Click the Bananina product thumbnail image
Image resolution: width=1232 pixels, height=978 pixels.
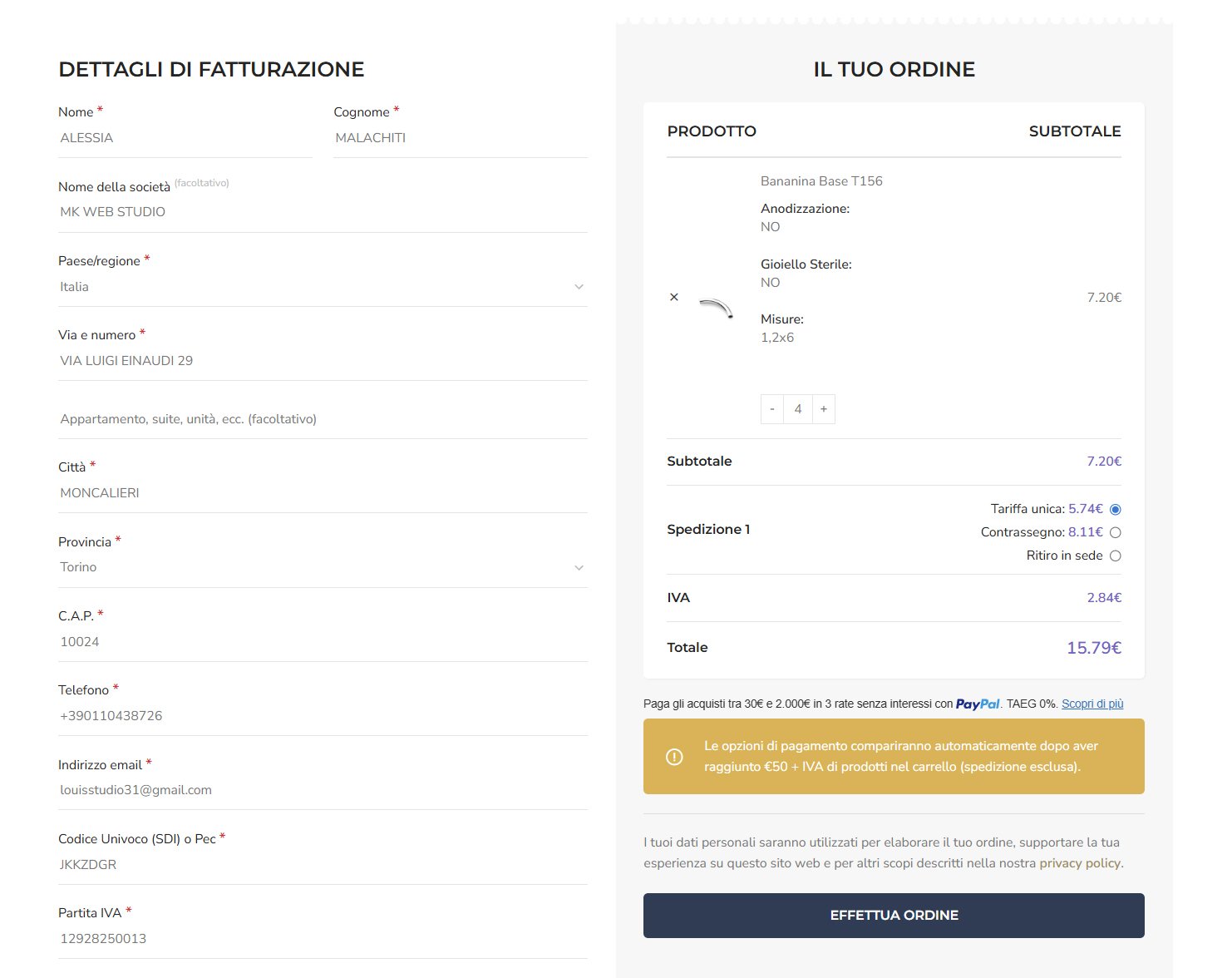[716, 308]
